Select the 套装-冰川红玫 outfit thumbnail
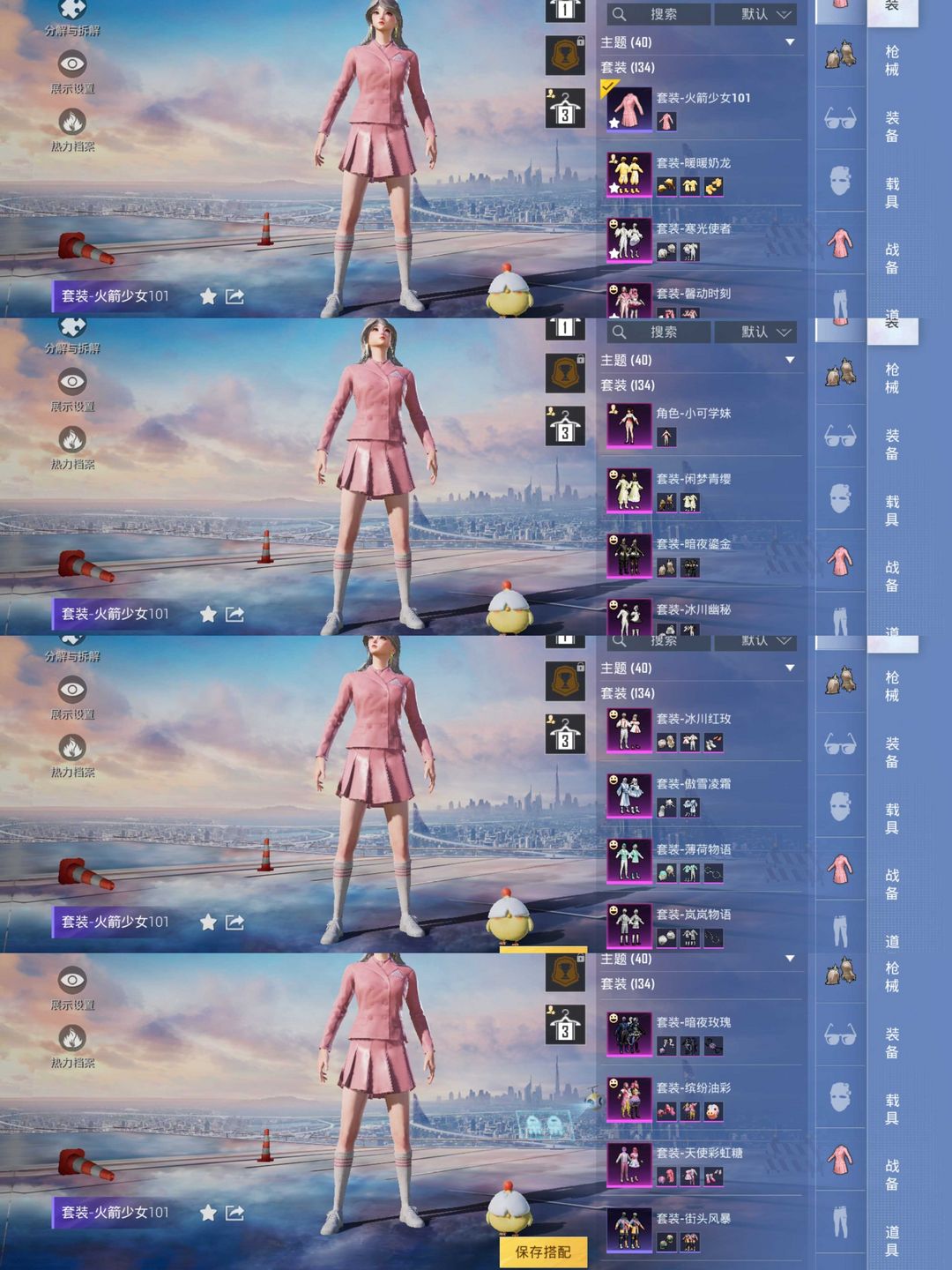The height and width of the screenshot is (1270, 952). (628, 730)
